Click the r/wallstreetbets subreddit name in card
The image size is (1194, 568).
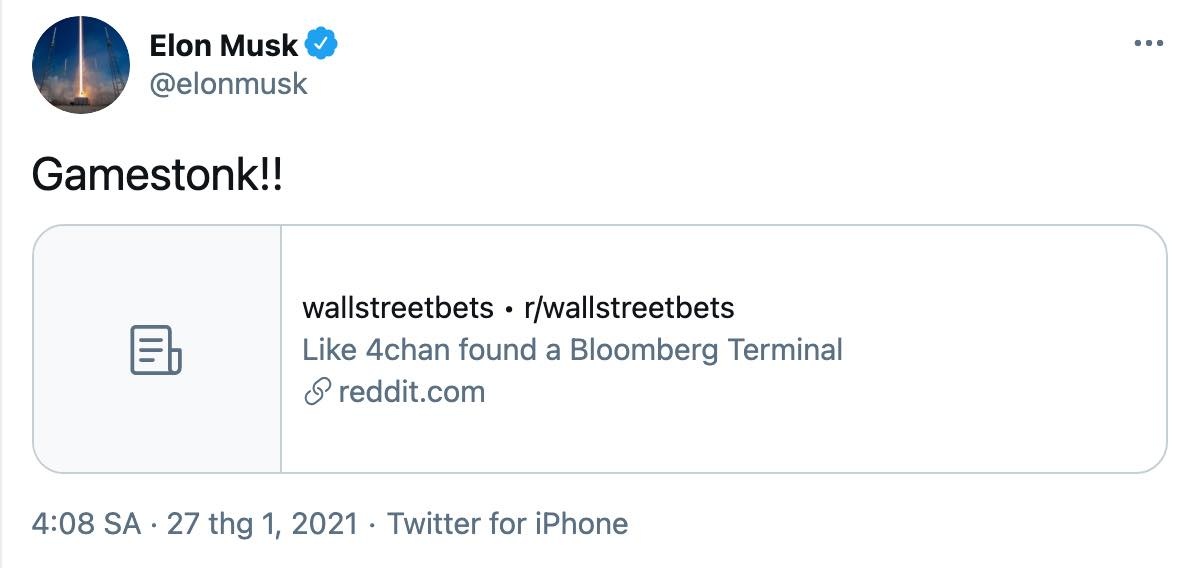point(629,308)
